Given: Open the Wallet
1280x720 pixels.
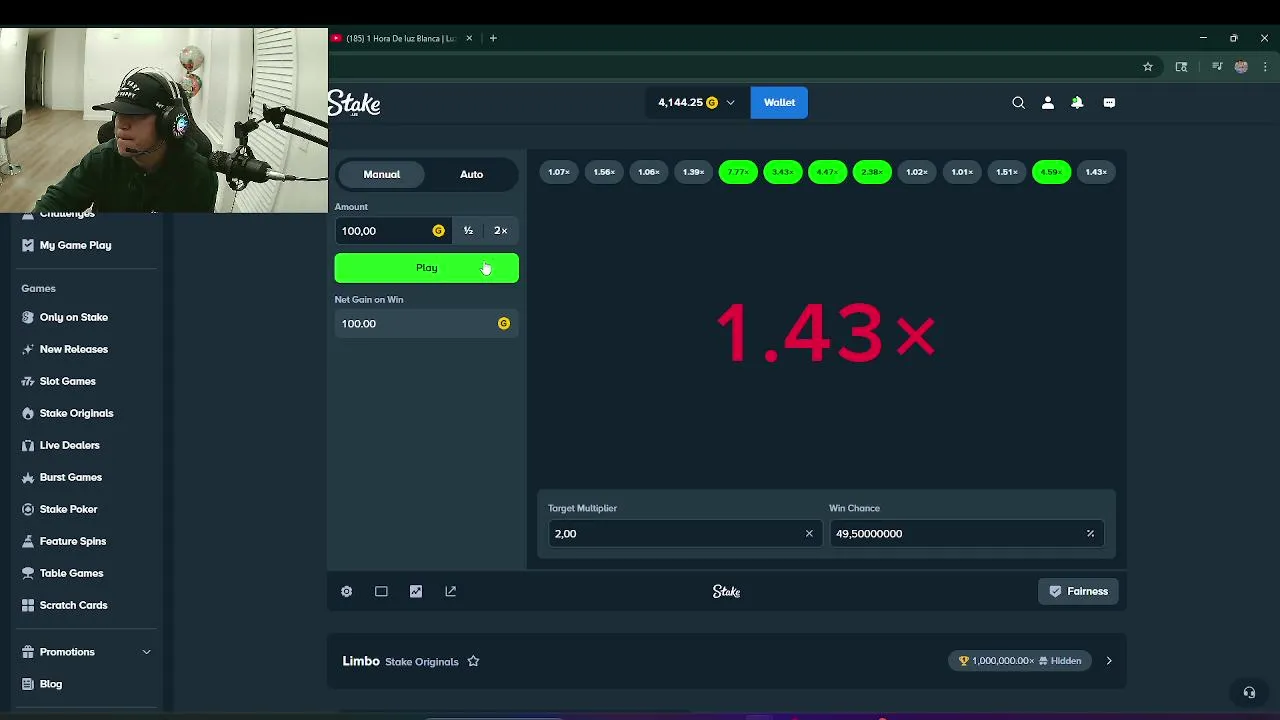Looking at the screenshot, I should (x=779, y=102).
